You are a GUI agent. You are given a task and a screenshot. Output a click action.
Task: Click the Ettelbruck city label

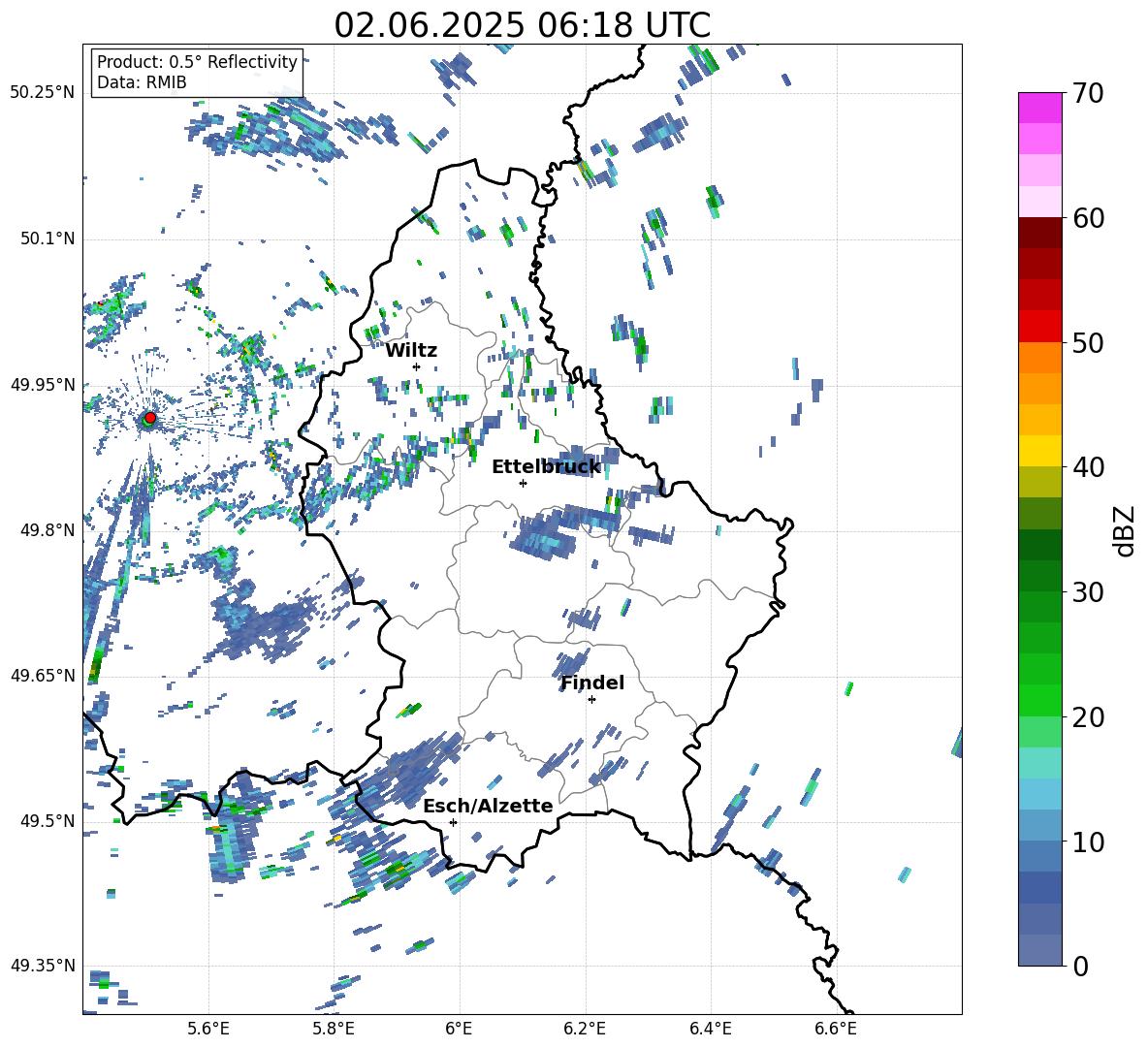(x=546, y=467)
